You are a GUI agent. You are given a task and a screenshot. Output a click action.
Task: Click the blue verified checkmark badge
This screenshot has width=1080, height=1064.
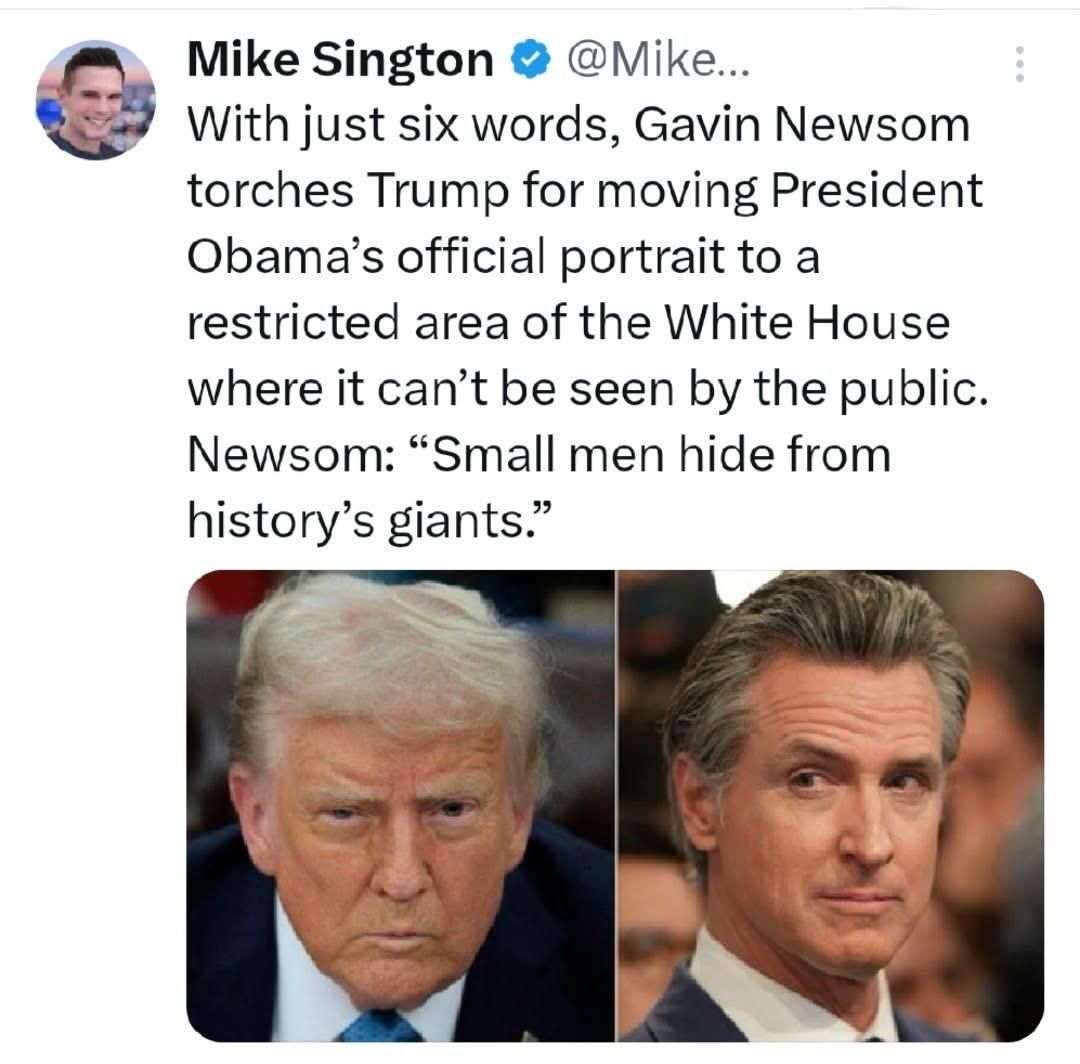click(530, 61)
